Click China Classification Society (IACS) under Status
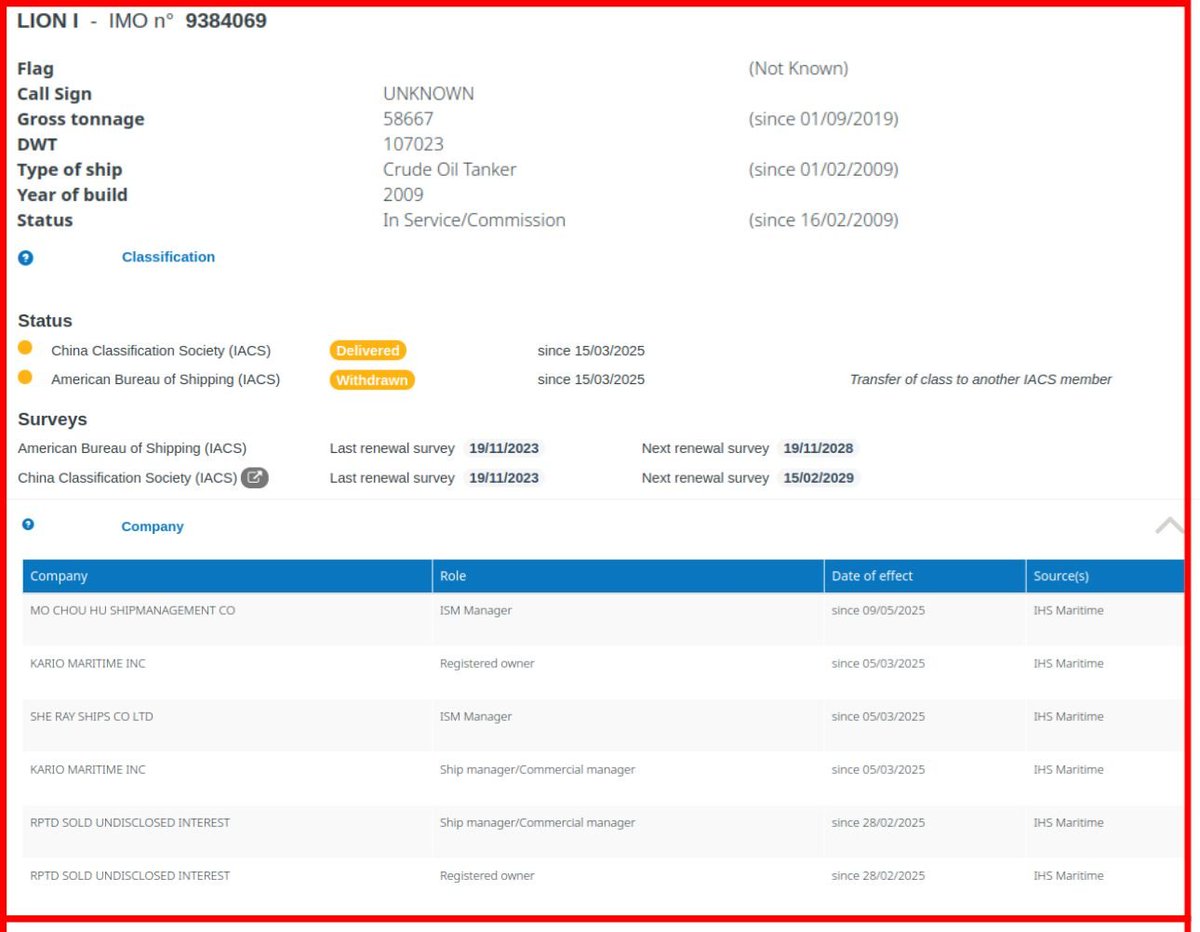 point(161,351)
